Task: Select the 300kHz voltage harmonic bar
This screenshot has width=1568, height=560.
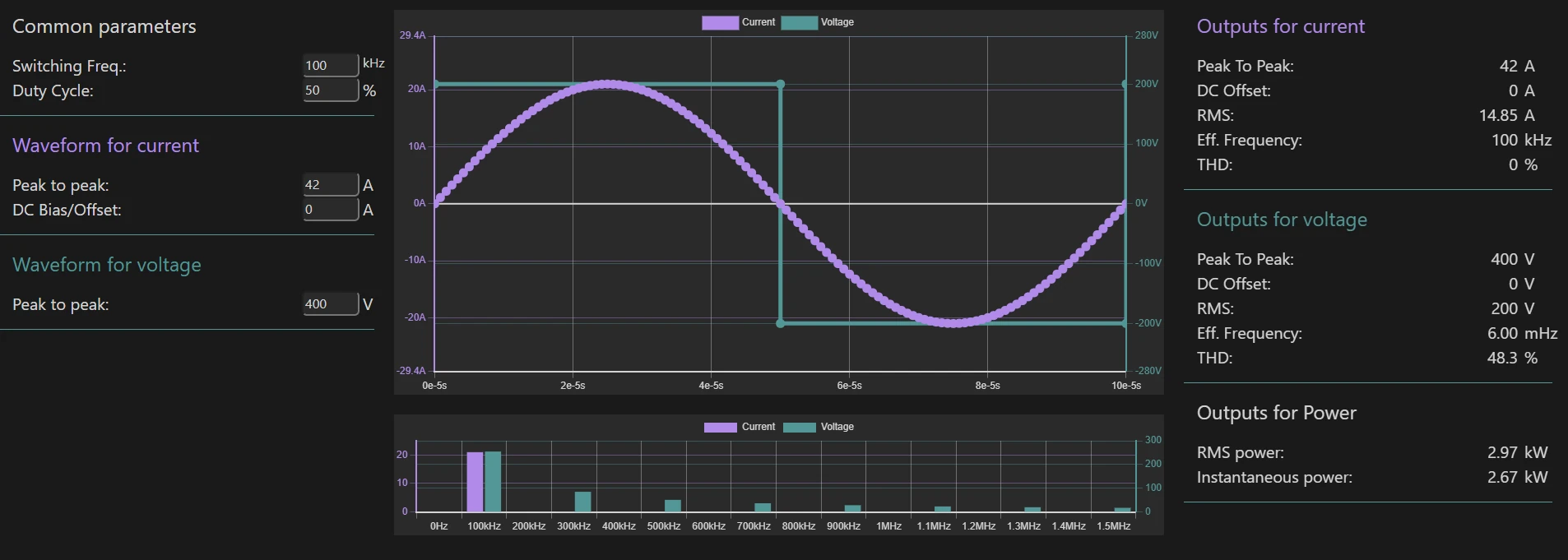Action: [x=582, y=502]
